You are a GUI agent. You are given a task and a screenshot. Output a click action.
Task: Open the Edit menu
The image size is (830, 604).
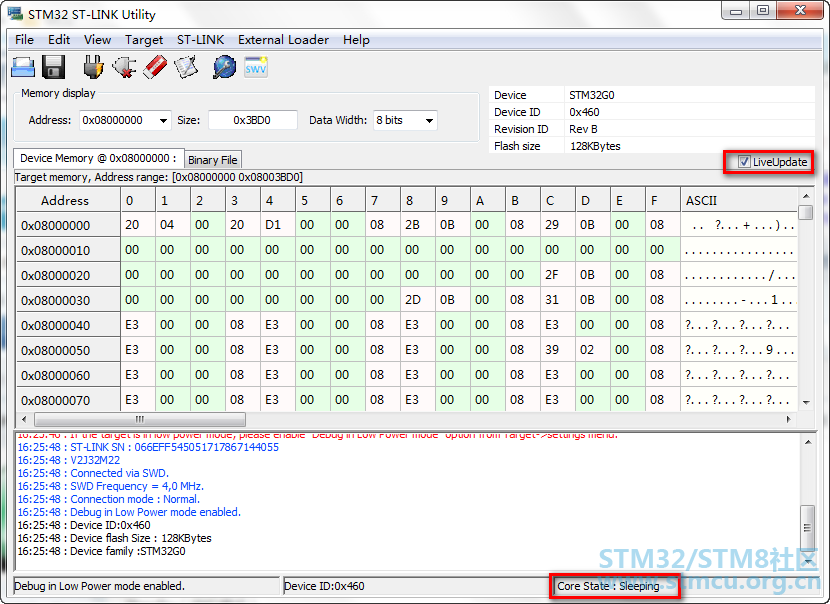59,40
